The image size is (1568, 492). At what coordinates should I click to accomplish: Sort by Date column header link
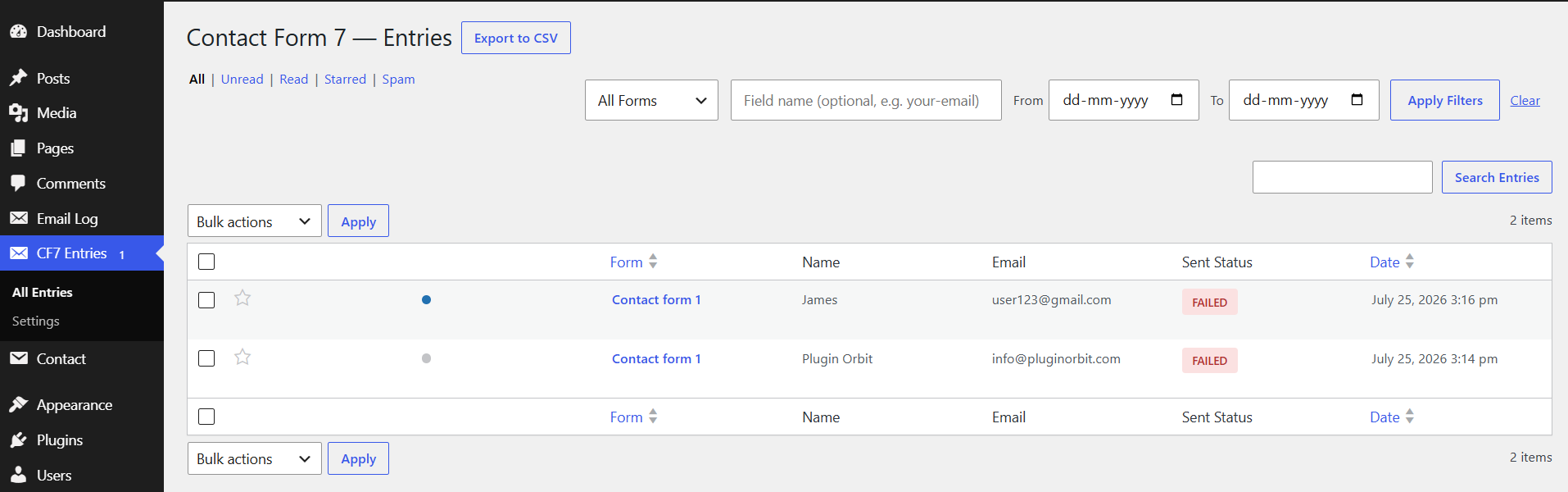coord(1384,262)
